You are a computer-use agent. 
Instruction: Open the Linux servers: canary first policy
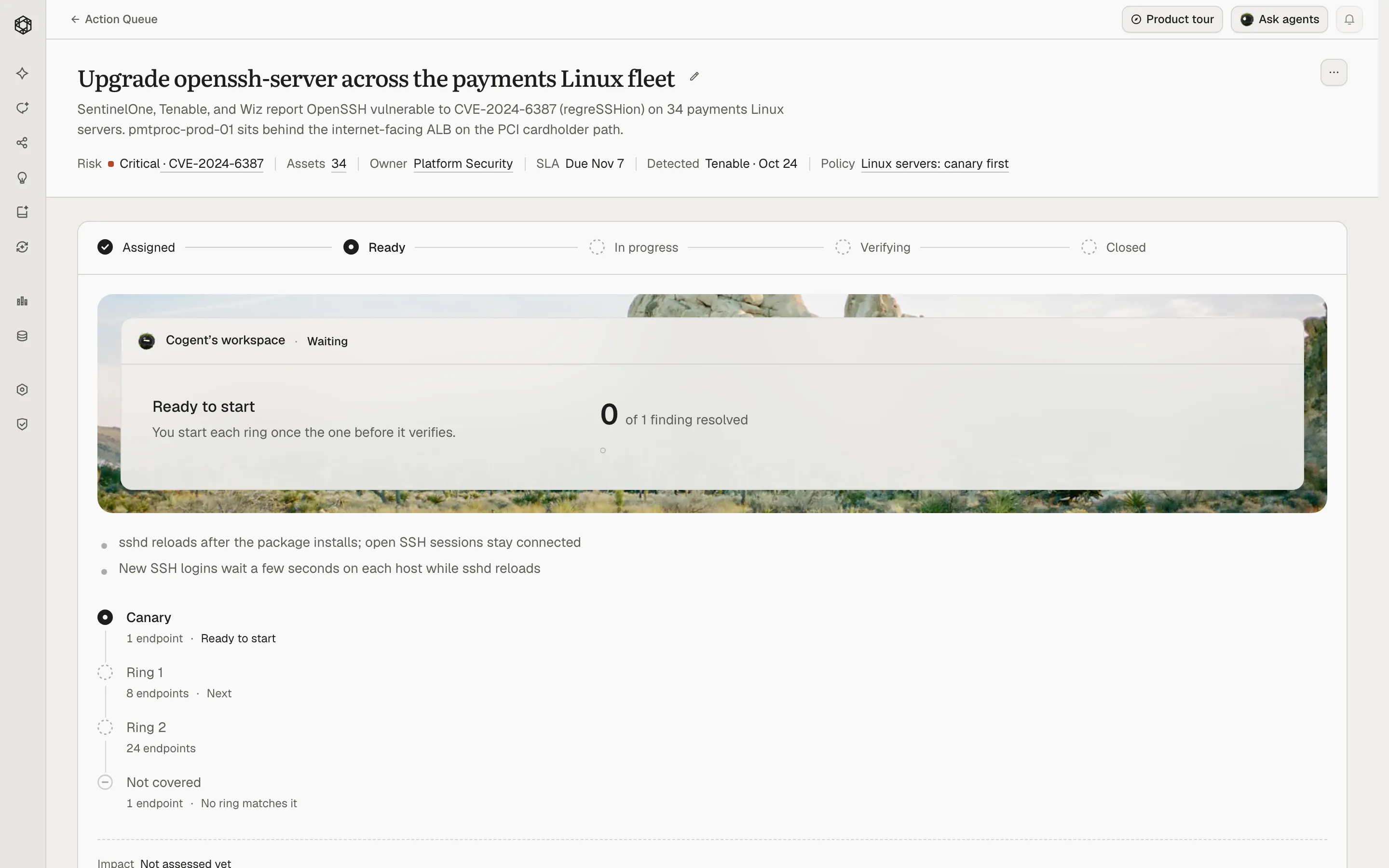click(934, 163)
